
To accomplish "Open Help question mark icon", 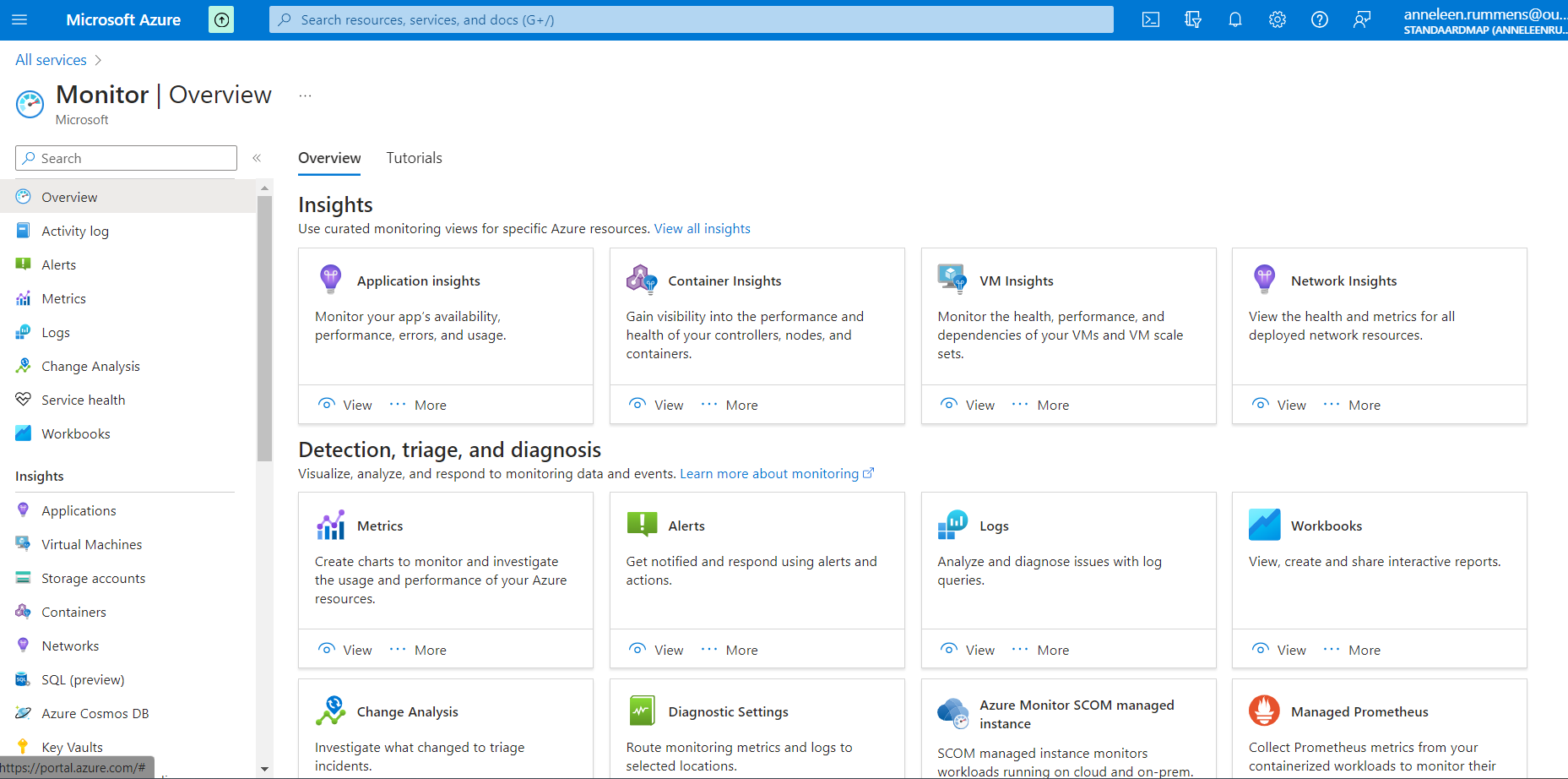I will pos(1320,19).
